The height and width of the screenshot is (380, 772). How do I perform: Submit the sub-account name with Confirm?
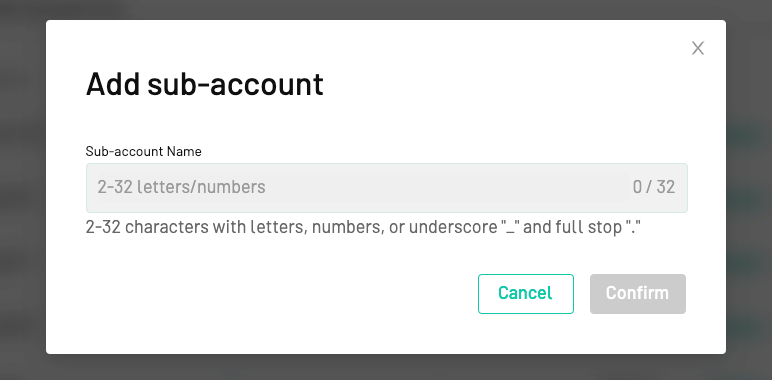tap(638, 294)
